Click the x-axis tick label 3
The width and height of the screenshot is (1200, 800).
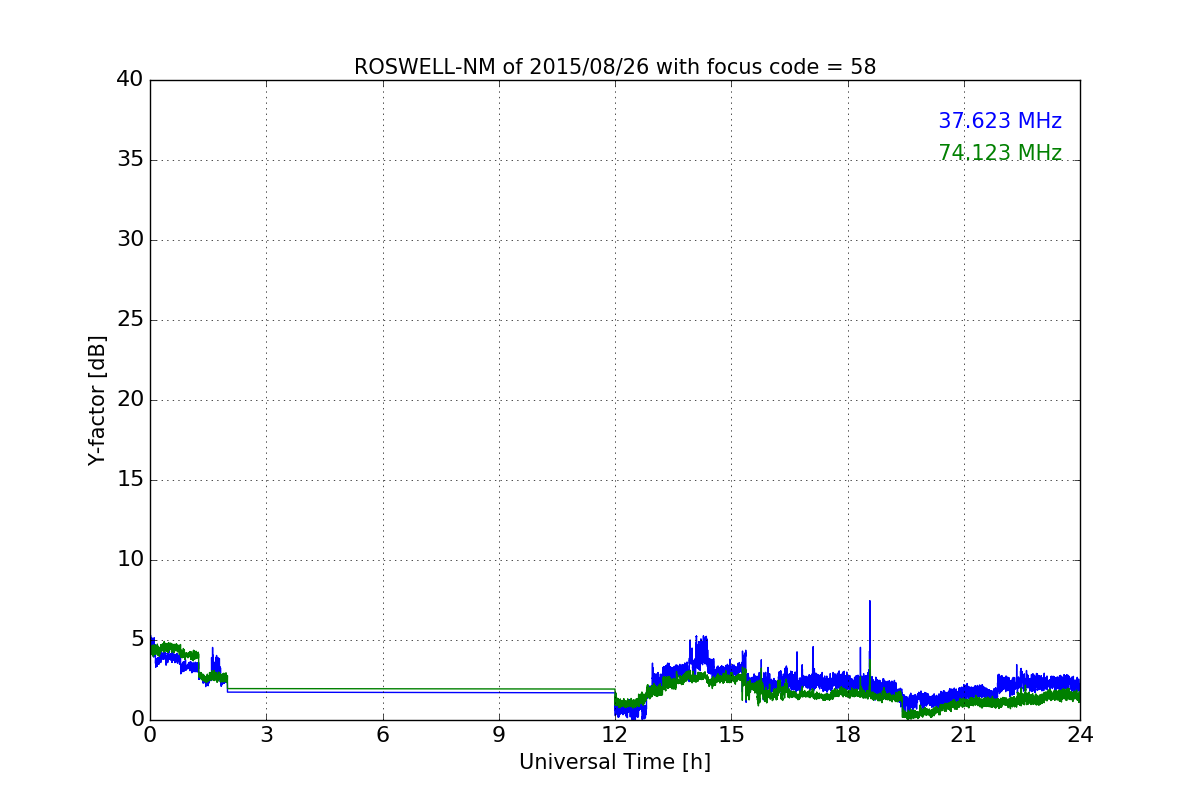pyautogui.click(x=266, y=735)
